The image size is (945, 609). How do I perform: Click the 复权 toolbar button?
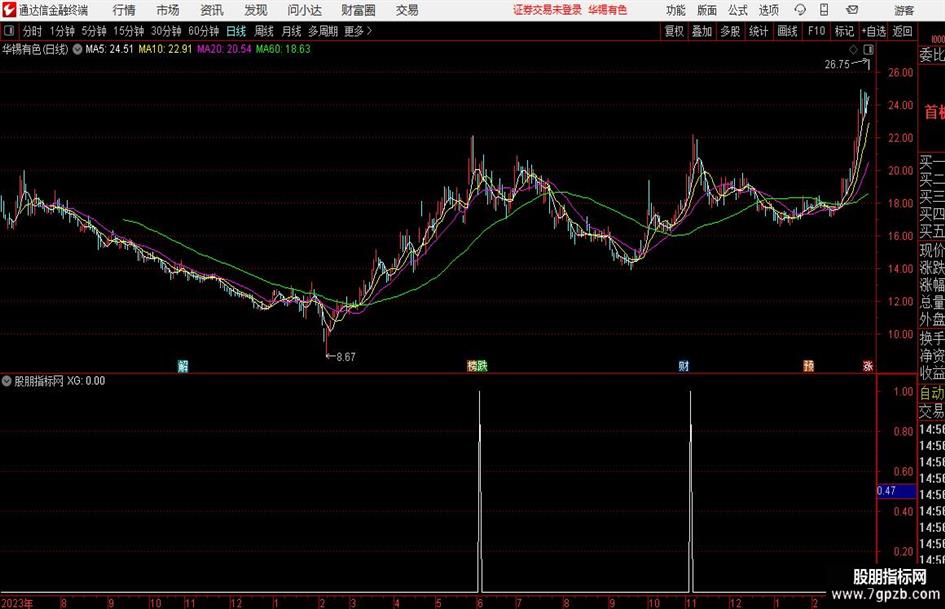674,31
